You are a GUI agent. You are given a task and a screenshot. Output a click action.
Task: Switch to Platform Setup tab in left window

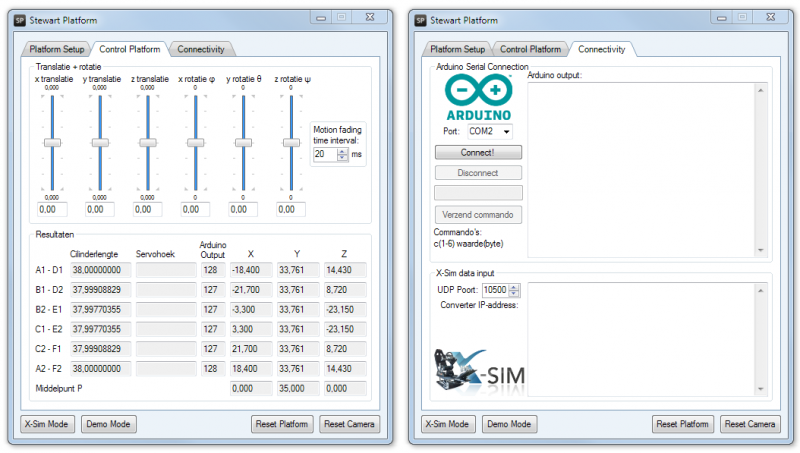56,49
